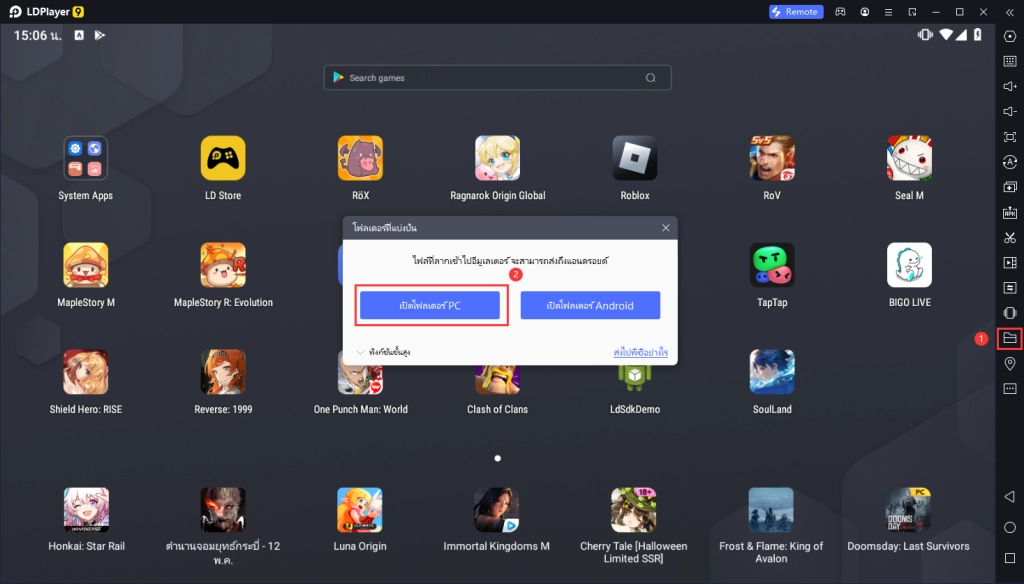Open the three-dots more tools sidebar button
Image resolution: width=1024 pixels, height=584 pixels.
point(1009,389)
